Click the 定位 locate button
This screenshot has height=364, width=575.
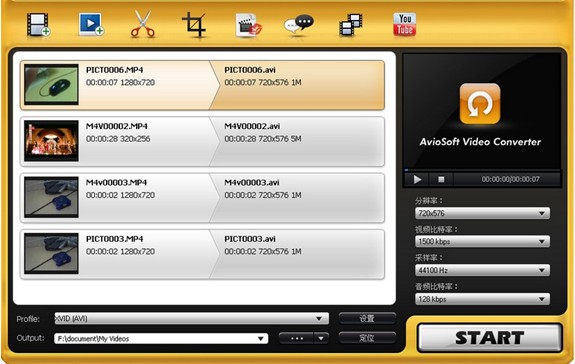tap(367, 338)
